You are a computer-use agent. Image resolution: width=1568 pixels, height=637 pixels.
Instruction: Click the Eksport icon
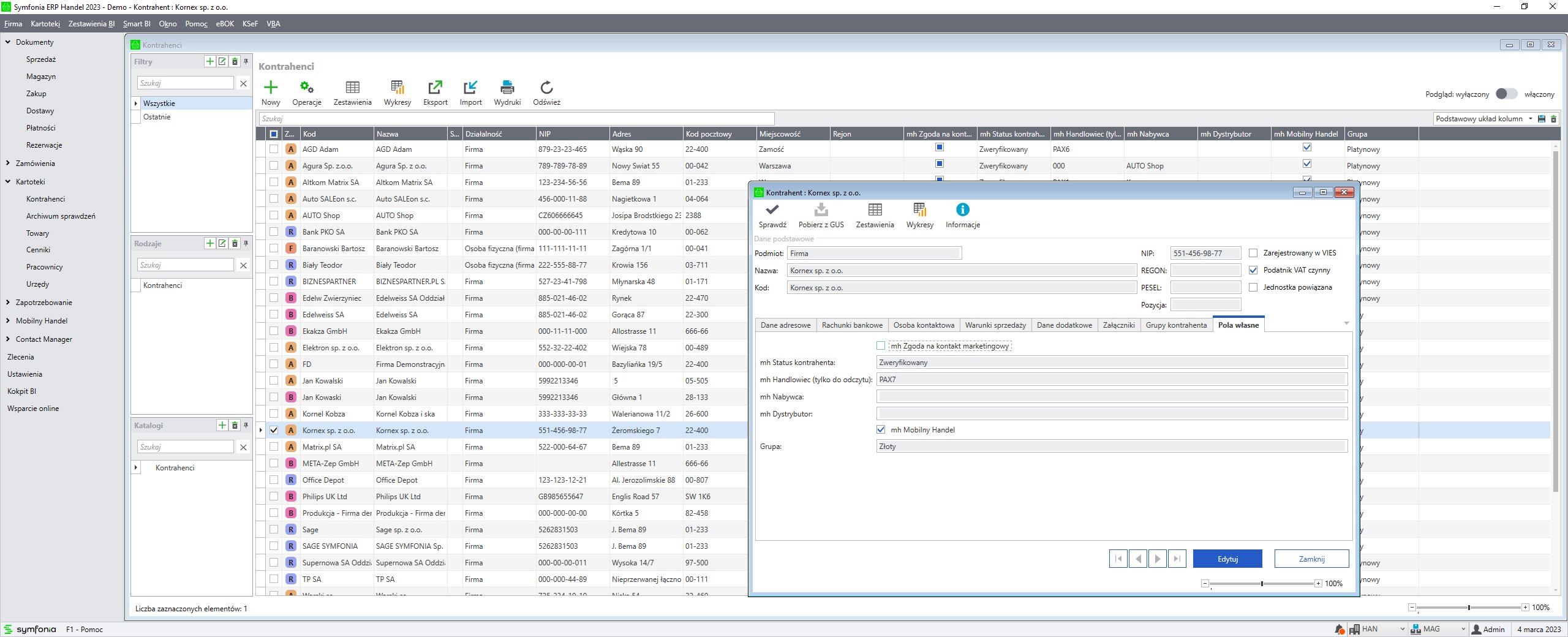pos(435,88)
